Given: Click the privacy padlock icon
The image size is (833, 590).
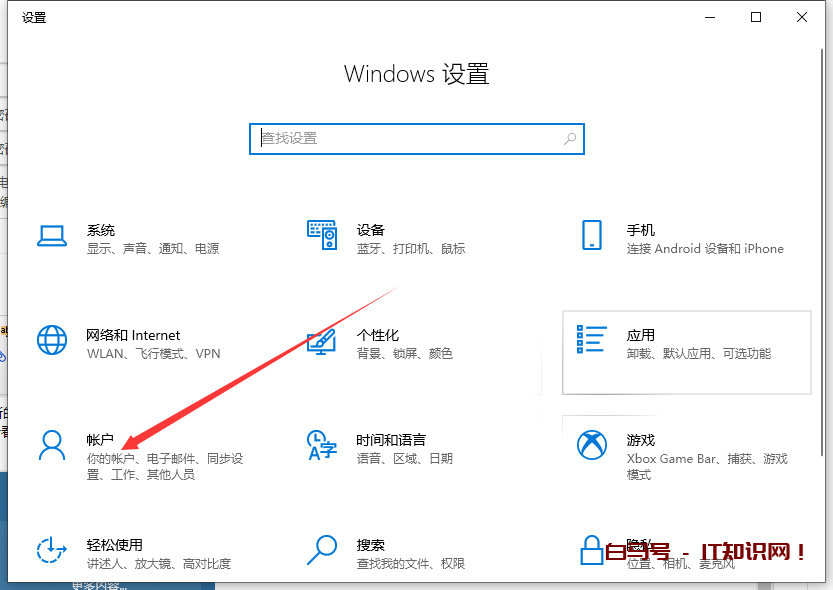Looking at the screenshot, I should coord(591,550).
